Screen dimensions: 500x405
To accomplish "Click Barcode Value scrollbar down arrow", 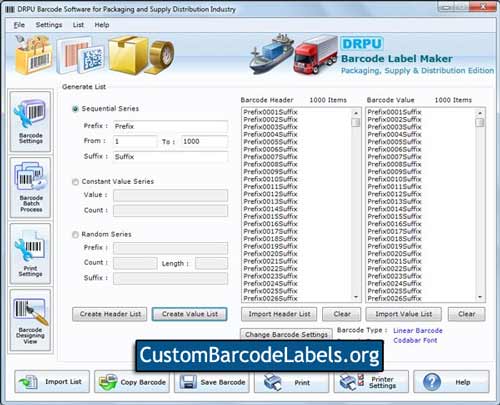I will [x=480, y=297].
